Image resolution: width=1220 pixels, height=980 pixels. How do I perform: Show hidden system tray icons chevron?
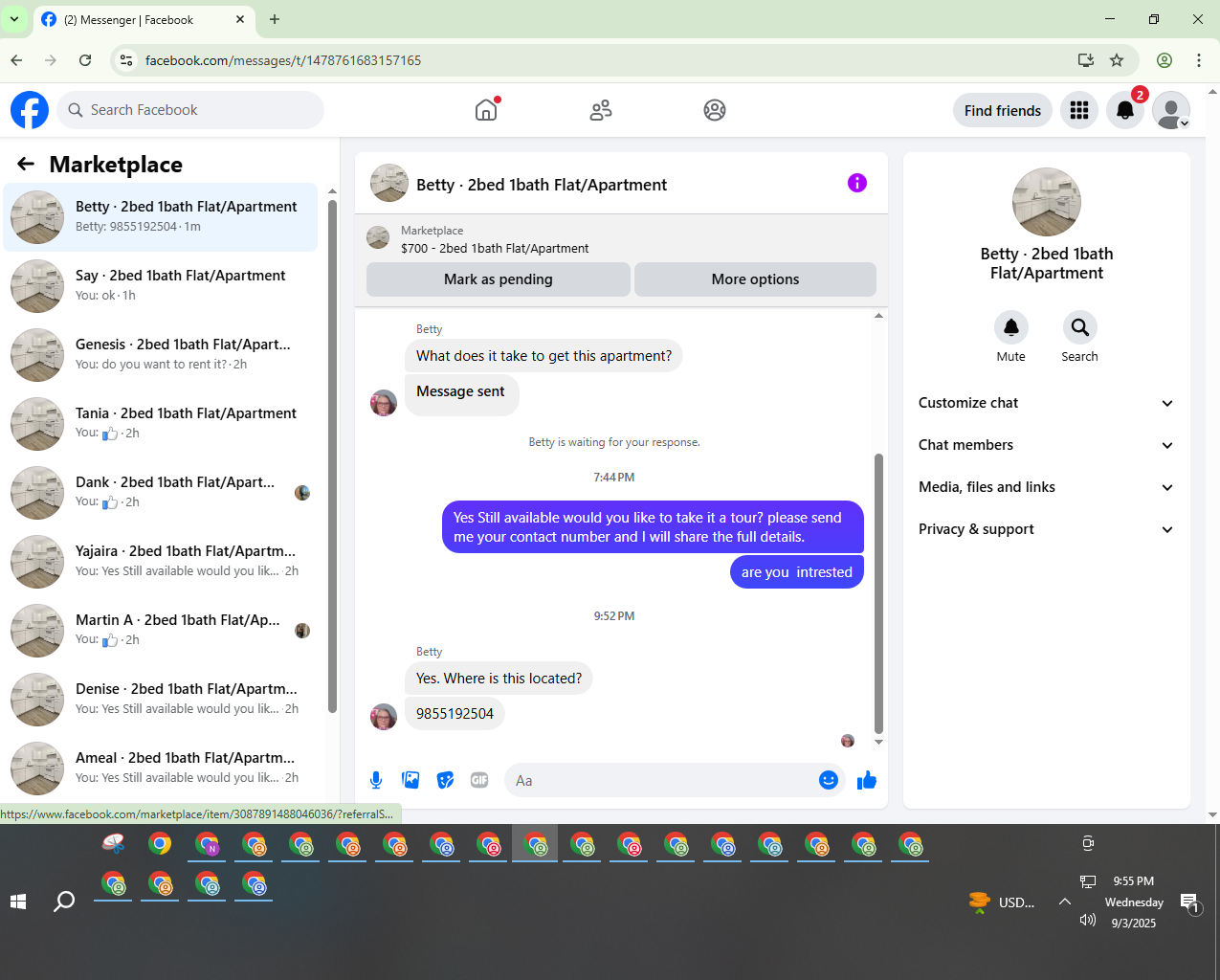click(1064, 902)
